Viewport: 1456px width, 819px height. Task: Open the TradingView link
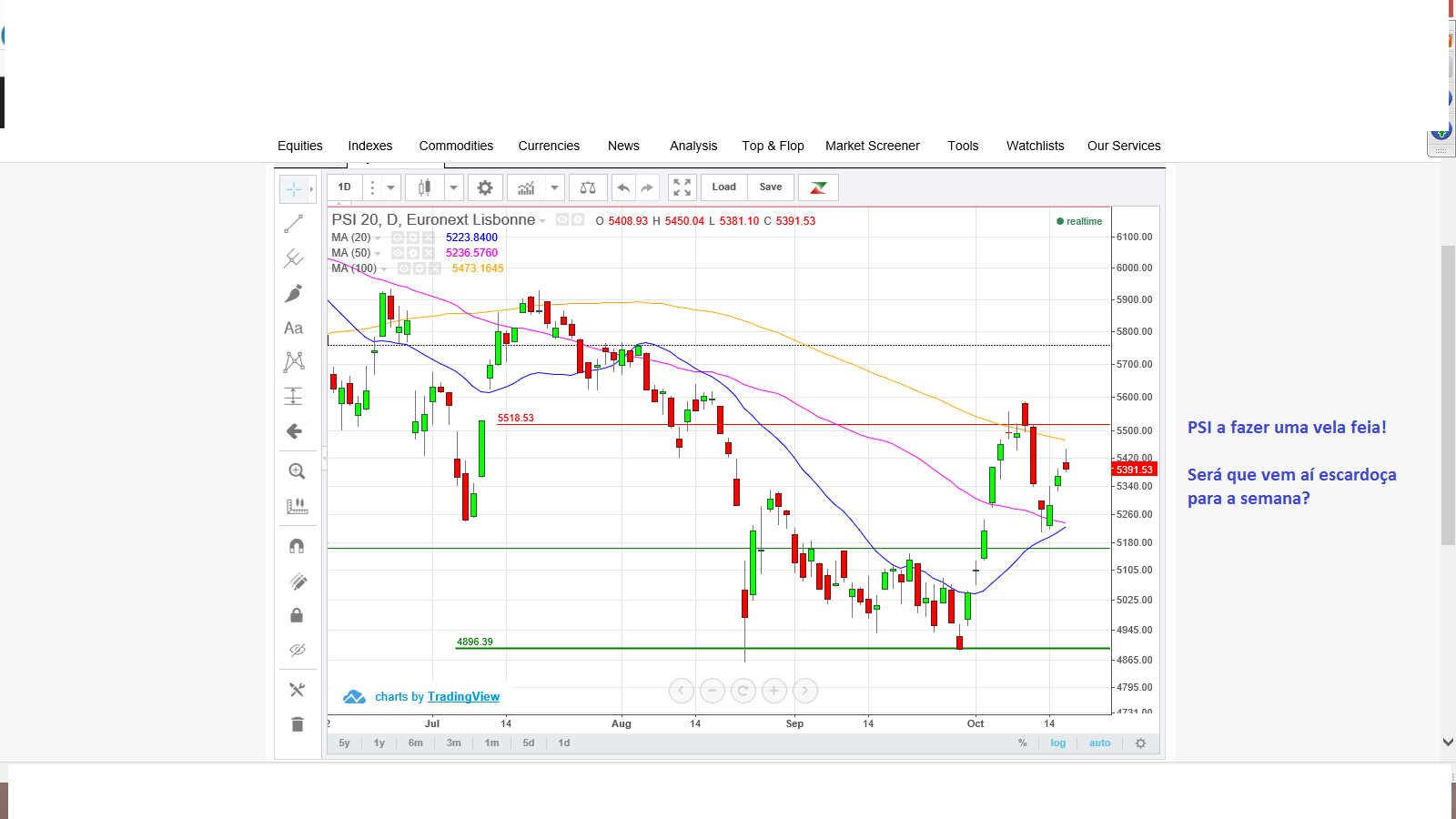[463, 697]
